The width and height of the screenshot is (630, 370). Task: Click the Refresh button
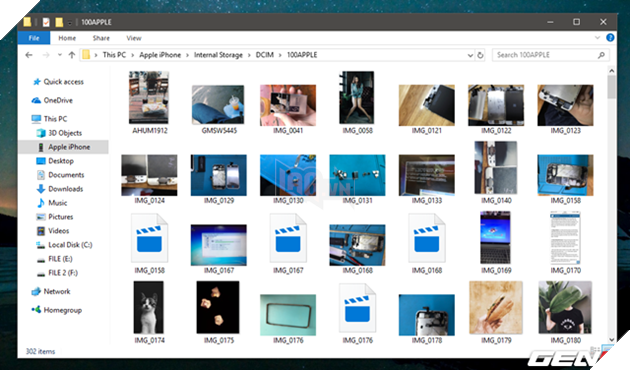(x=480, y=55)
